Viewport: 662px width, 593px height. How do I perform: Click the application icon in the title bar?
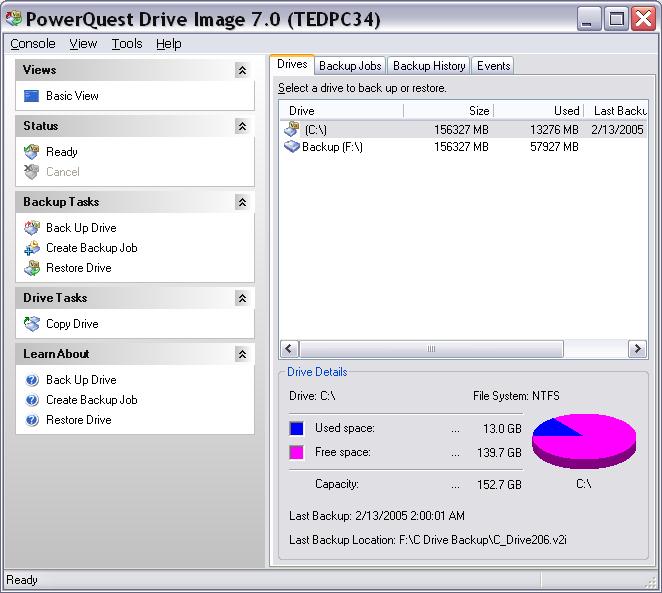coord(14,19)
